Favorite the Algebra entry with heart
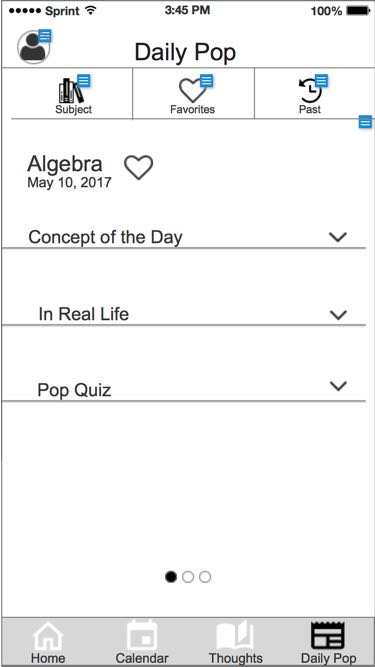The width and height of the screenshot is (375, 667). [x=139, y=167]
